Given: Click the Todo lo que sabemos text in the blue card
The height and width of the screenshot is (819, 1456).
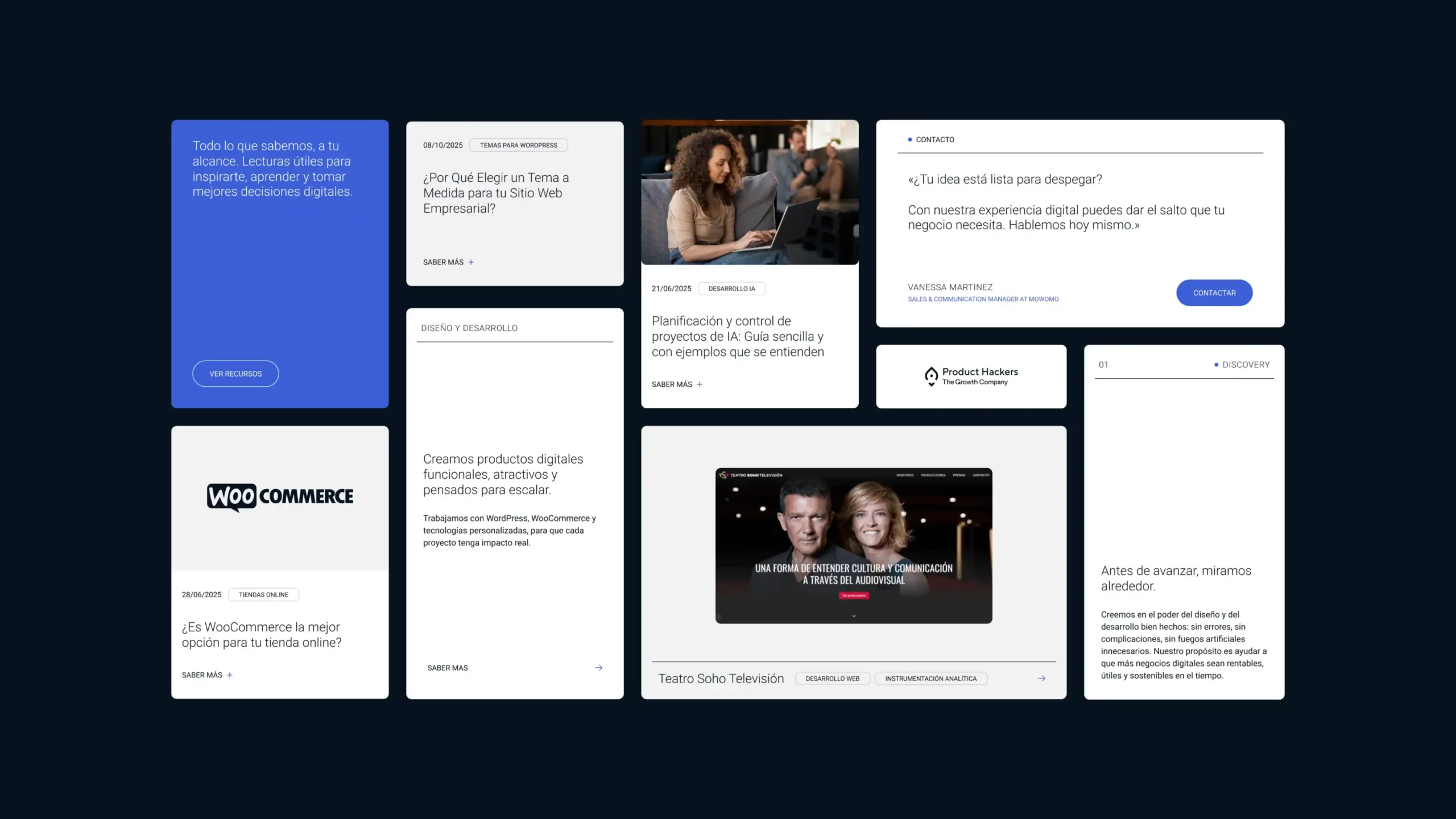Looking at the screenshot, I should click(x=272, y=169).
